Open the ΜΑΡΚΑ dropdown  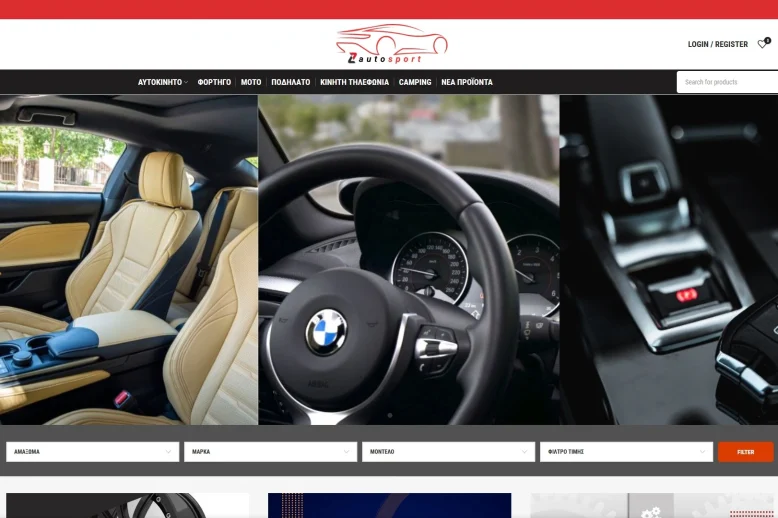pyautogui.click(x=270, y=452)
